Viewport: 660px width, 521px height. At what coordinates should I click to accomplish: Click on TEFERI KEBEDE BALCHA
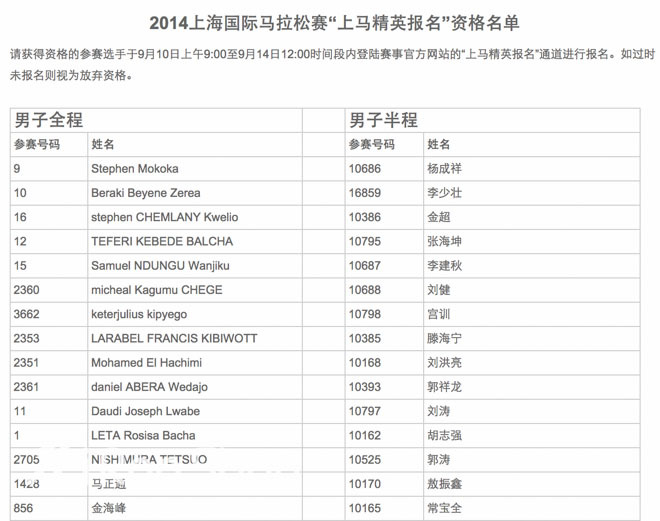tap(161, 241)
